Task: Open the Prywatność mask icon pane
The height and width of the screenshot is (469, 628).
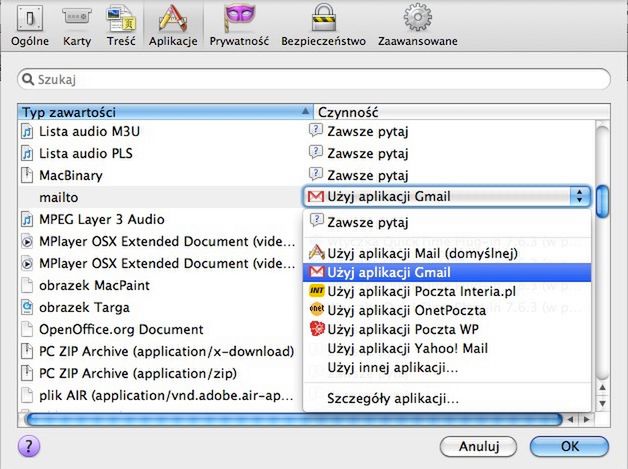Action: tap(239, 26)
